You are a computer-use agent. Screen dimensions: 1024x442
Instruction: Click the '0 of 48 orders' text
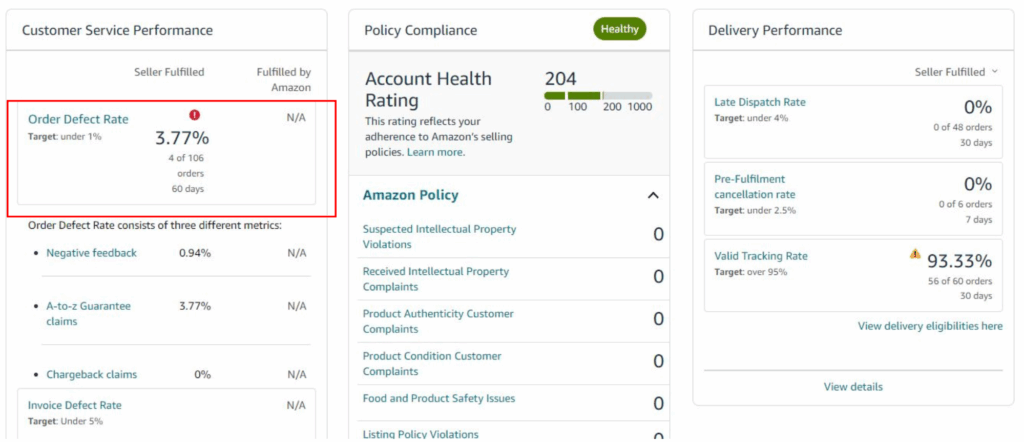tap(963, 127)
